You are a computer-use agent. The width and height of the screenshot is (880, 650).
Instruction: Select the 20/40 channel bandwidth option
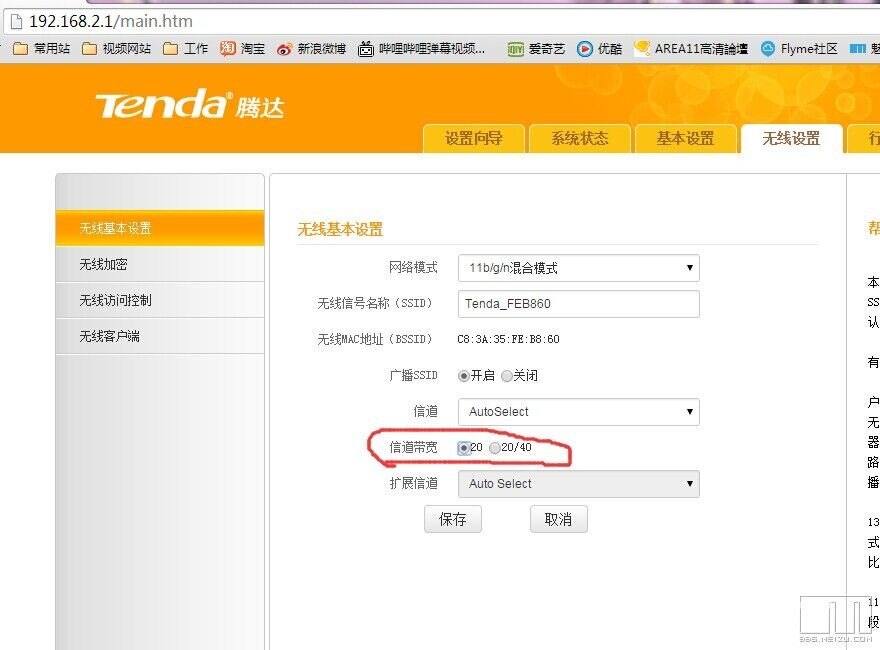(x=495, y=448)
